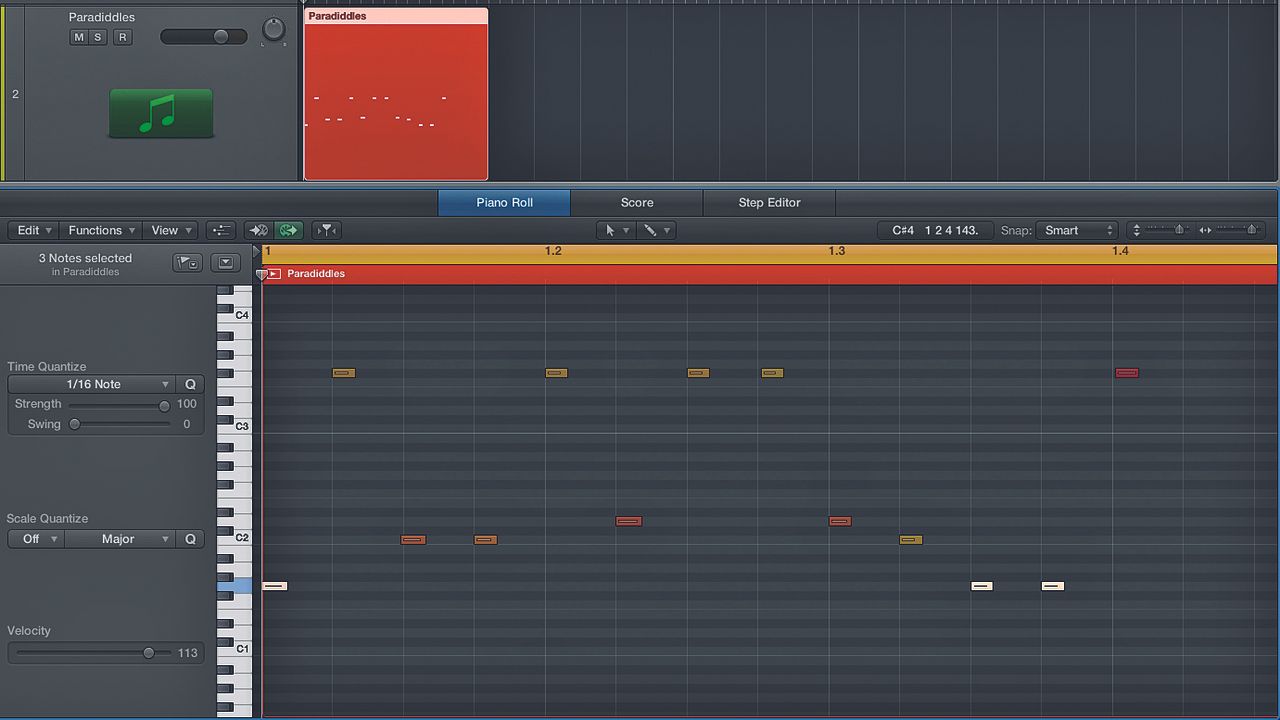Click the Paradiddles track pan knob
This screenshot has width=1280, height=720.
point(273,31)
